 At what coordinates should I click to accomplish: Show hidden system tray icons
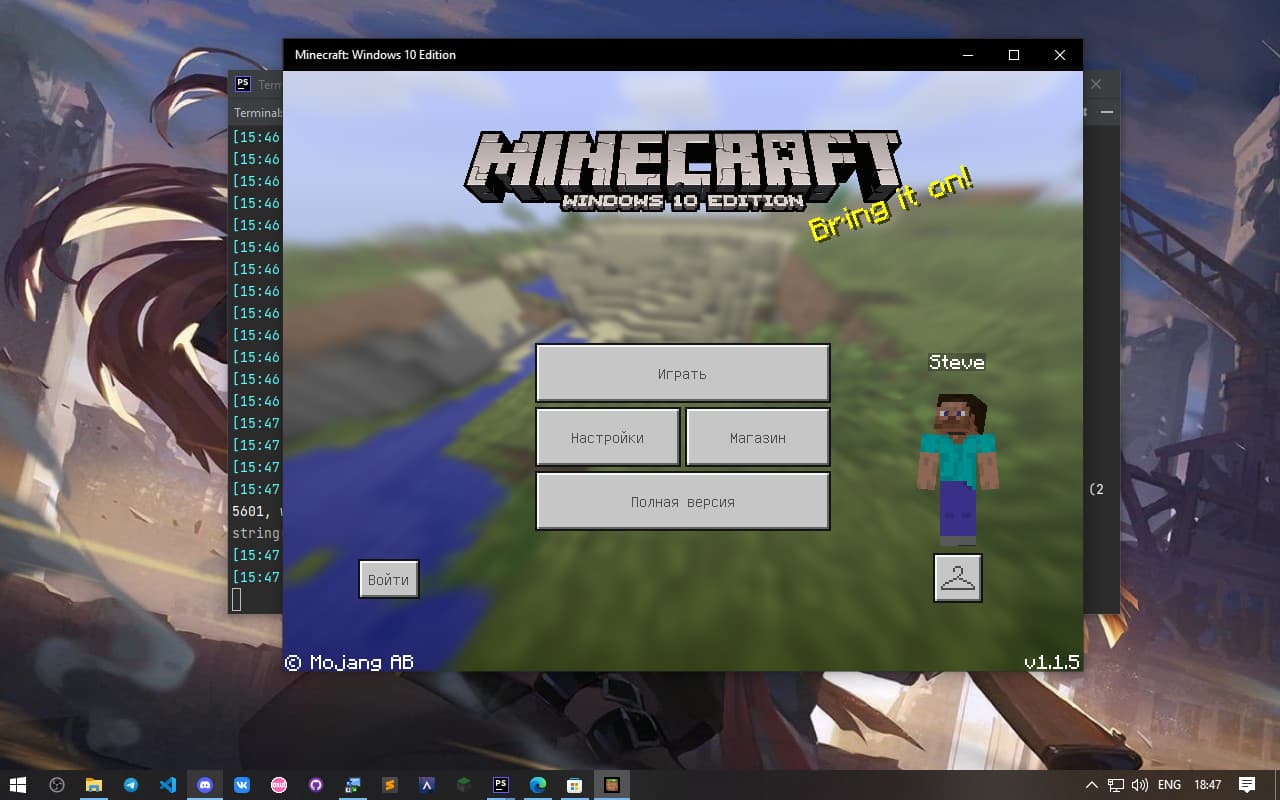[1091, 785]
